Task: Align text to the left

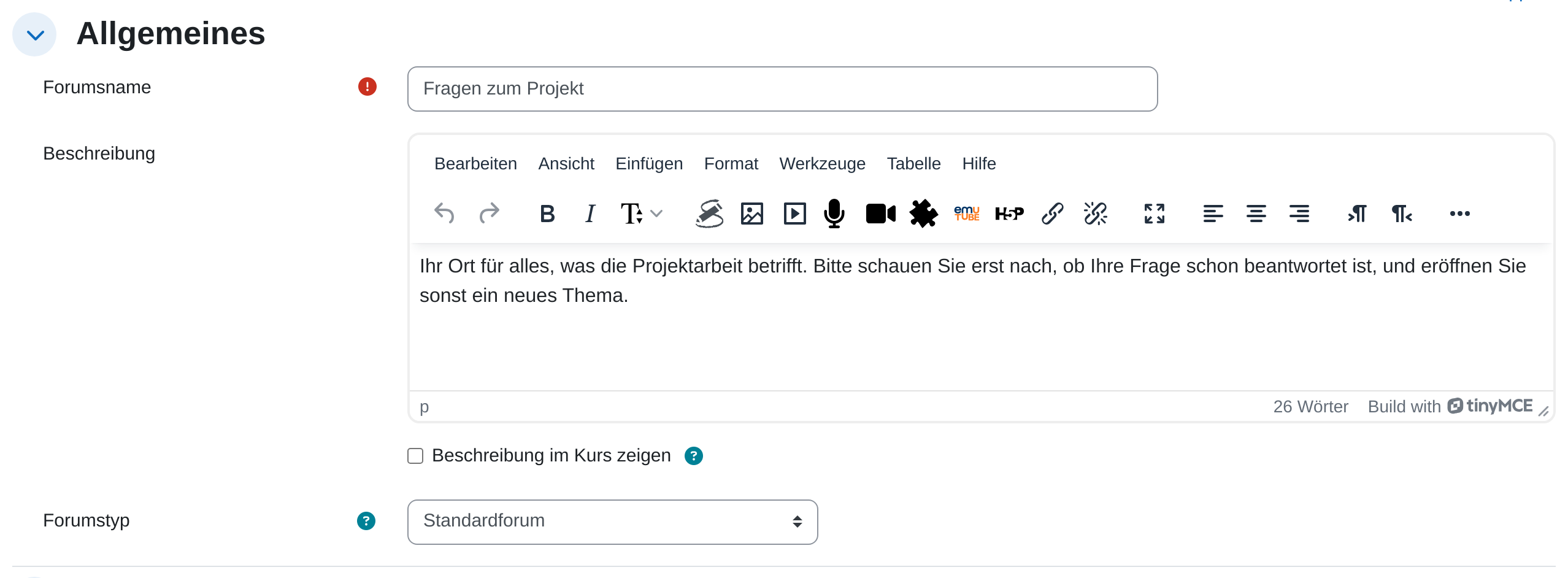Action: (1213, 214)
